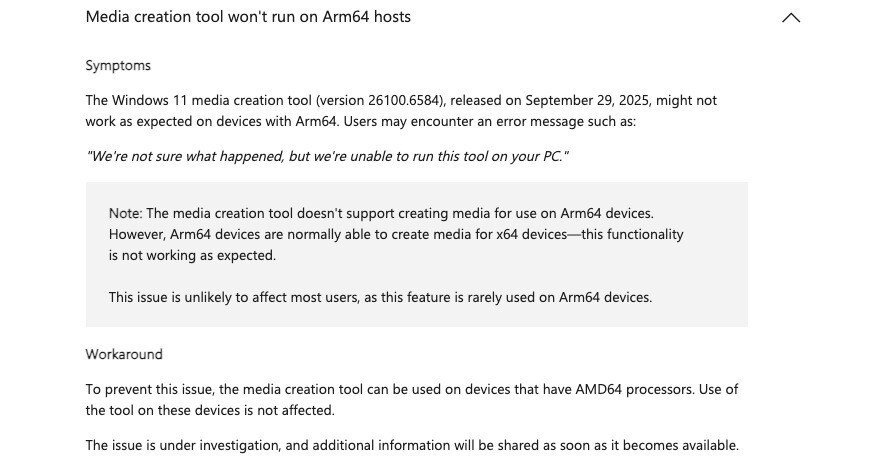Collapse the section using the chevron arrow
The height and width of the screenshot is (465, 880).
click(791, 18)
